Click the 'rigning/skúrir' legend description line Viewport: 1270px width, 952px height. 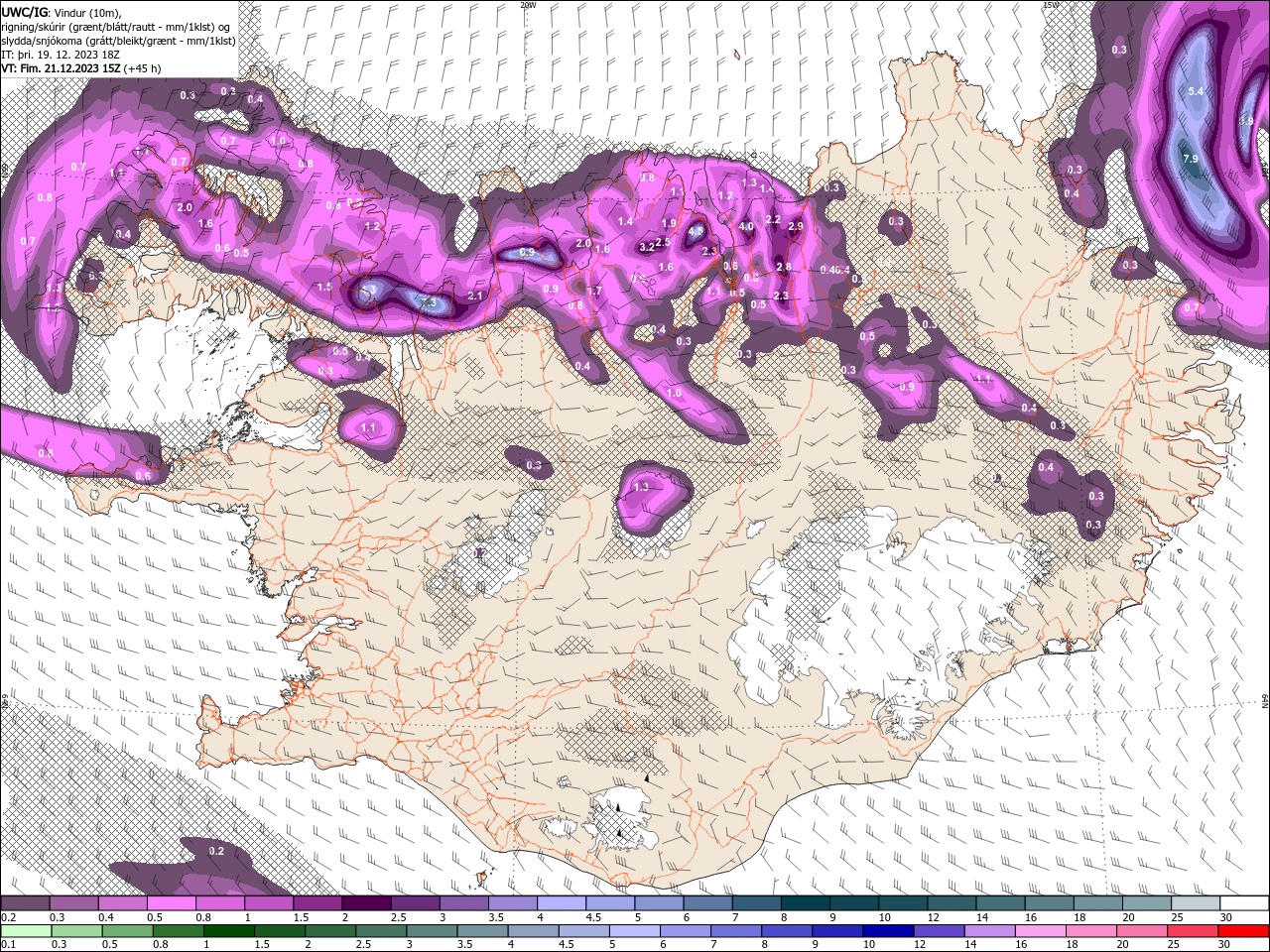[x=114, y=26]
